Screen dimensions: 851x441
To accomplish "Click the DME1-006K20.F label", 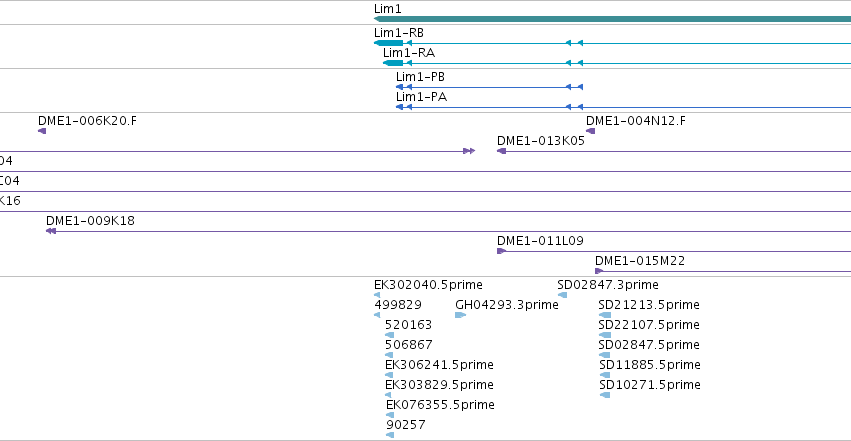I will (x=87, y=120).
